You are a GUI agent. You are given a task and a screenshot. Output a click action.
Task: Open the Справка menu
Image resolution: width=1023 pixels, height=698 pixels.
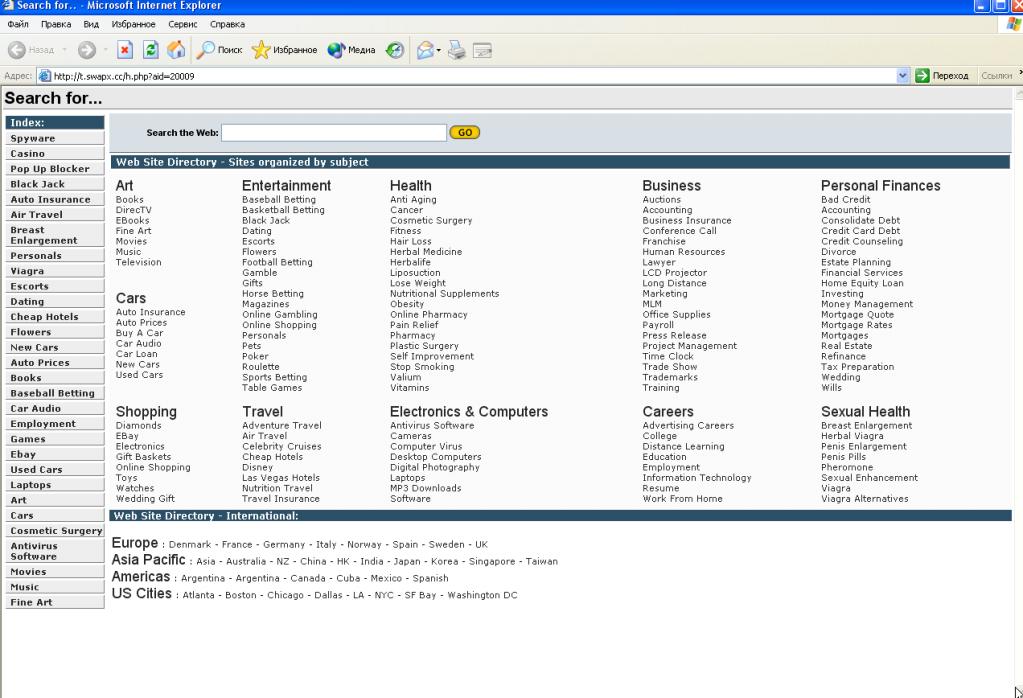227,24
